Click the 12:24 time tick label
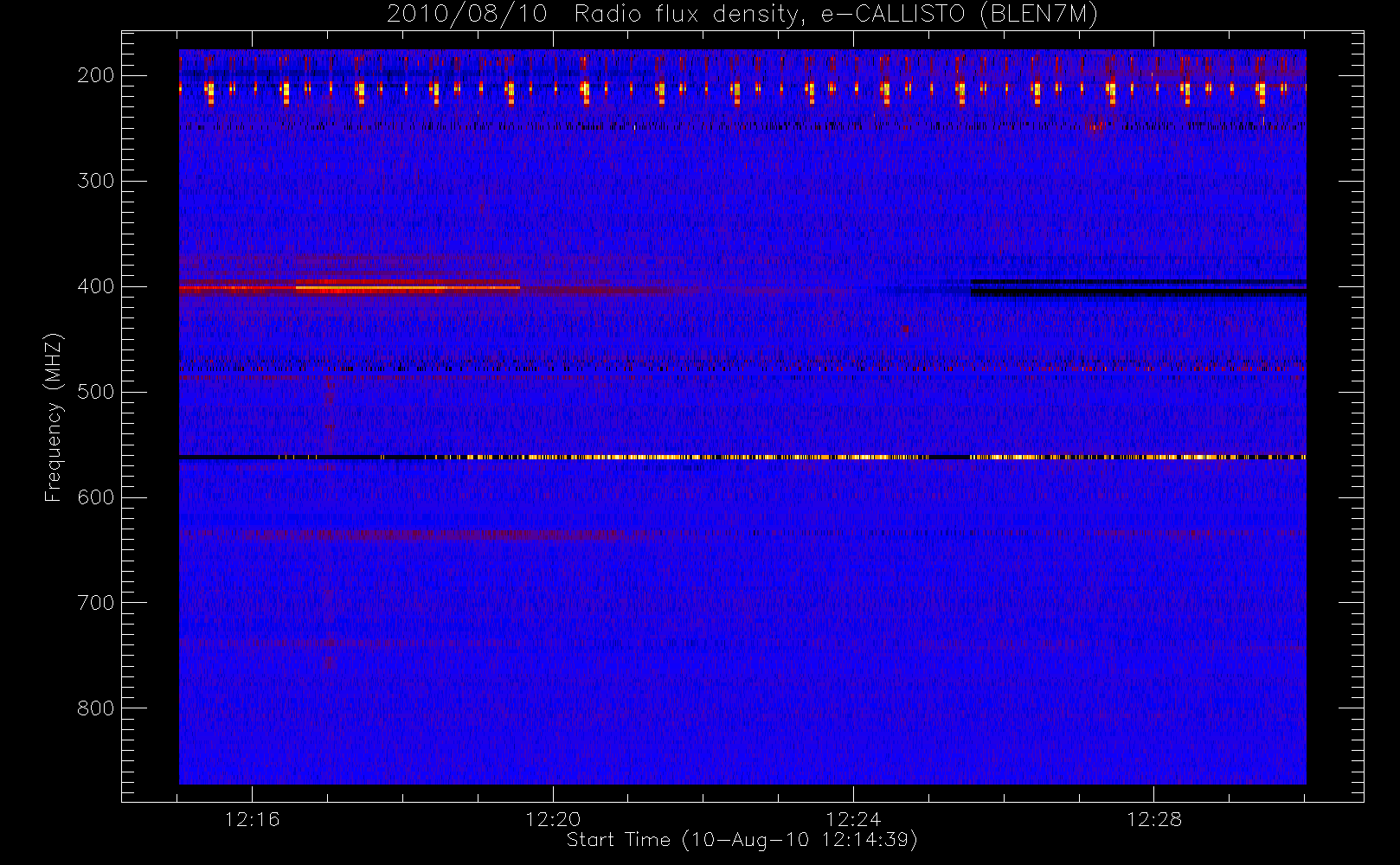 853,819
